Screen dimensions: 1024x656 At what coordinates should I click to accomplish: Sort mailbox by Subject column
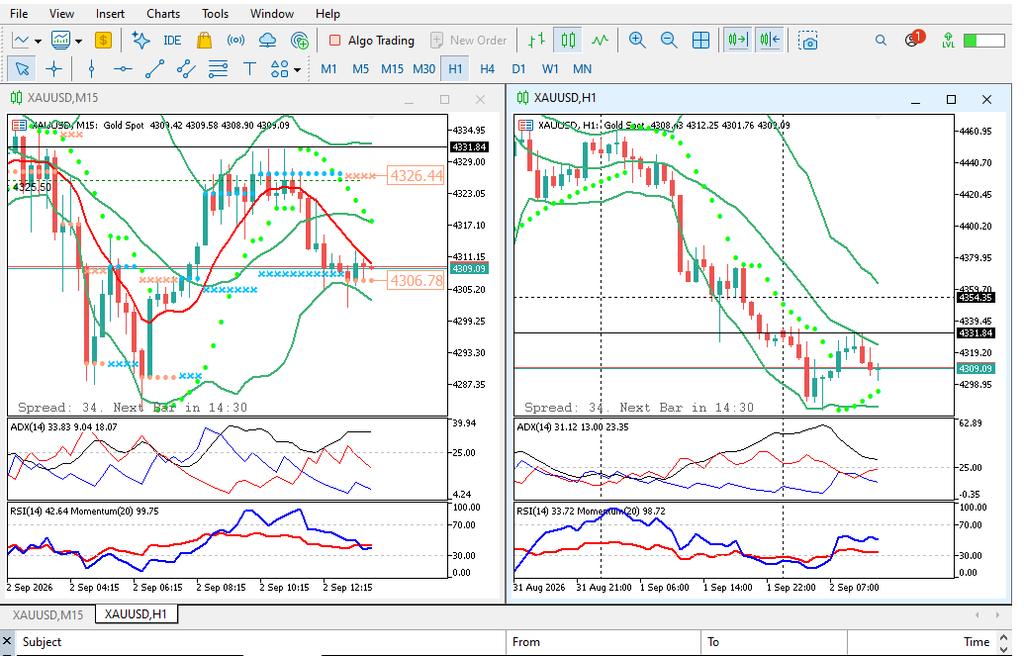[261, 642]
